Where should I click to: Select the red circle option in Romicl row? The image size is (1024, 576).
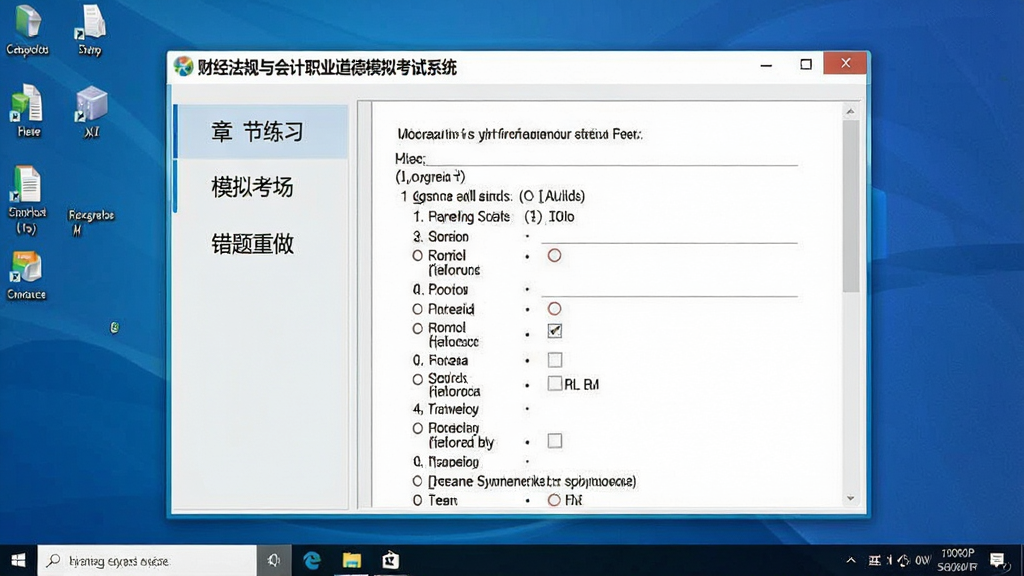(554, 255)
